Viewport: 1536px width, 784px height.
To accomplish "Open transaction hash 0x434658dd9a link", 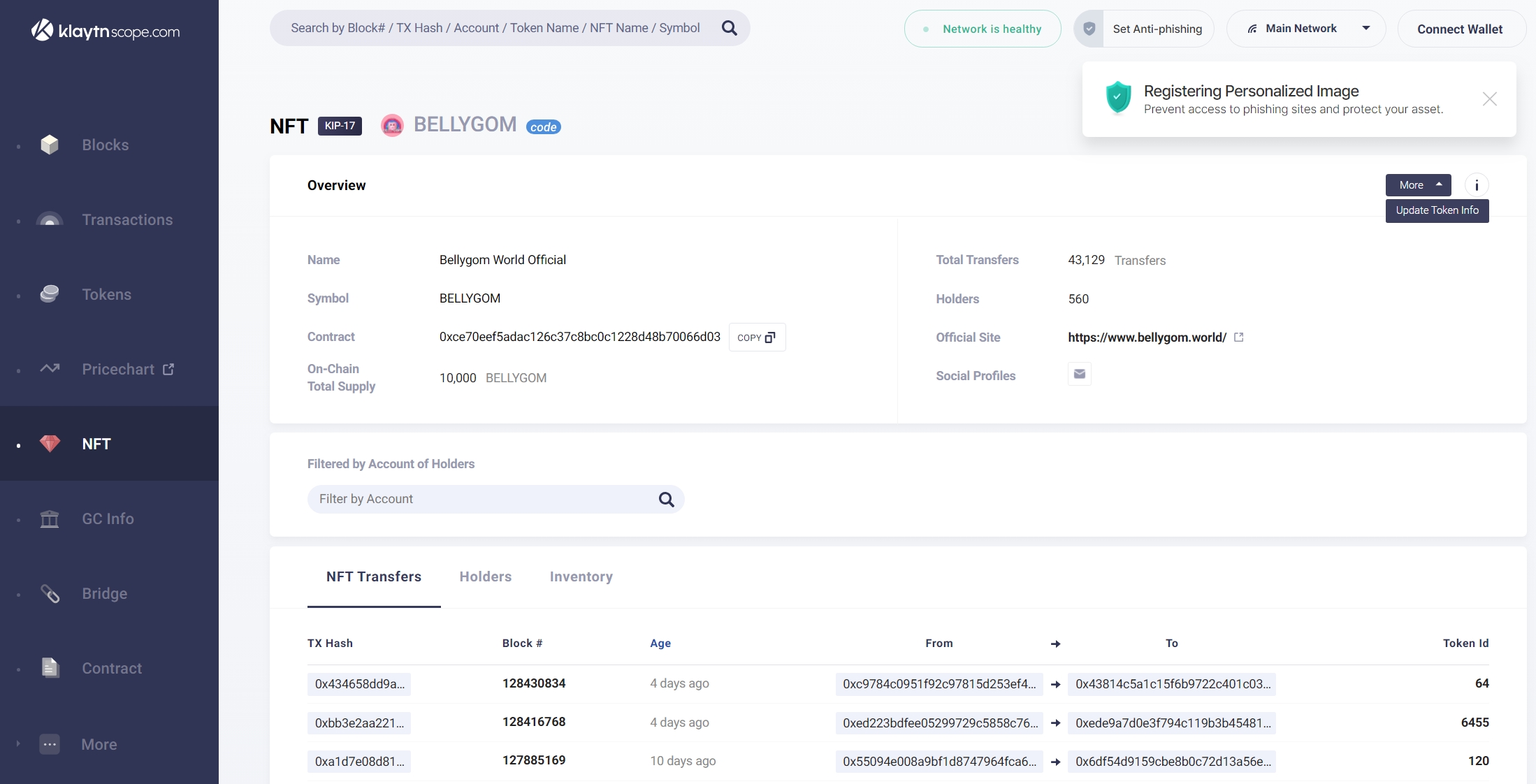I will (x=359, y=684).
